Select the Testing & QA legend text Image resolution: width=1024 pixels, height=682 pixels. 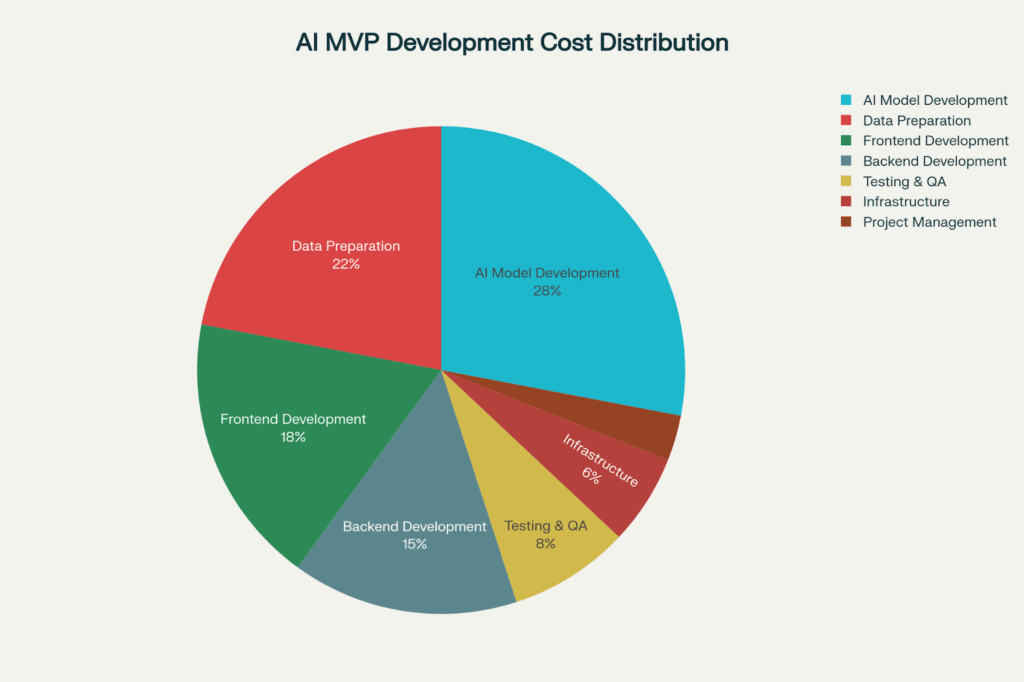904,182
